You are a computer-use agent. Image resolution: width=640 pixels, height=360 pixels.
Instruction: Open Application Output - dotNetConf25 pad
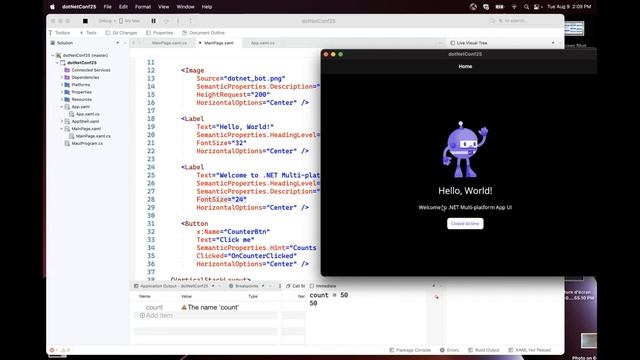click(174, 286)
